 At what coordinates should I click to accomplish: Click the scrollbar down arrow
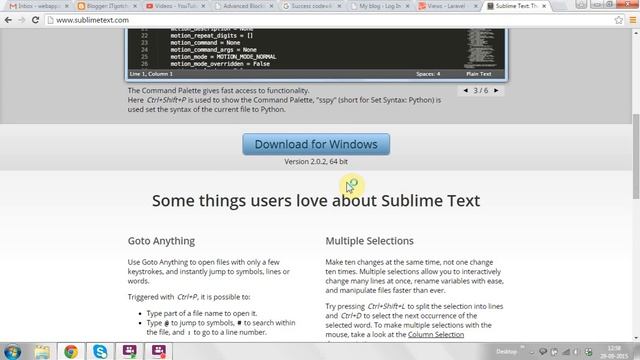(x=636, y=338)
